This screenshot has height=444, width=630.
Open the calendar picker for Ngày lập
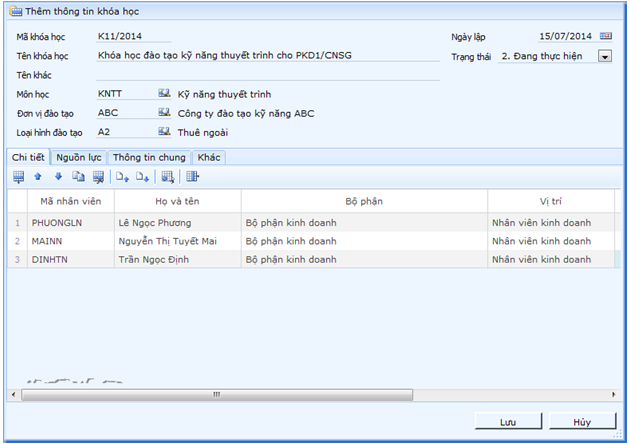click(x=606, y=37)
